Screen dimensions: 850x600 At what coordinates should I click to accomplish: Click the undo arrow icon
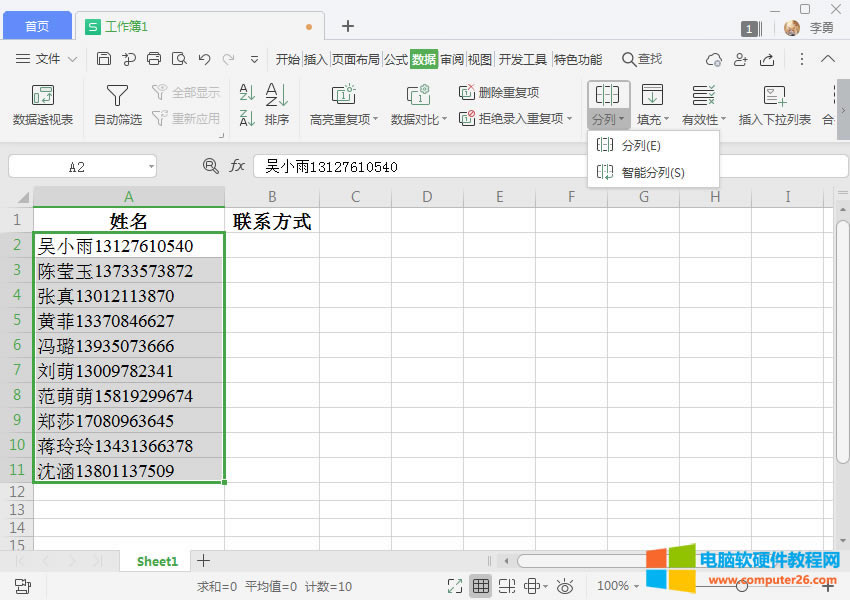point(204,60)
